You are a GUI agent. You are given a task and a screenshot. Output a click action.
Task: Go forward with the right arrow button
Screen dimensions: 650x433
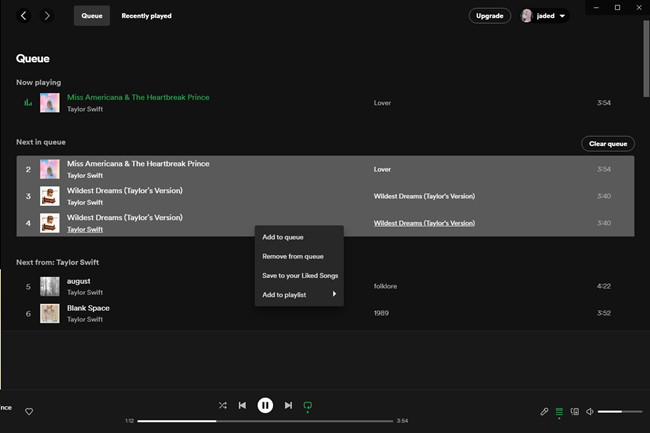47,16
